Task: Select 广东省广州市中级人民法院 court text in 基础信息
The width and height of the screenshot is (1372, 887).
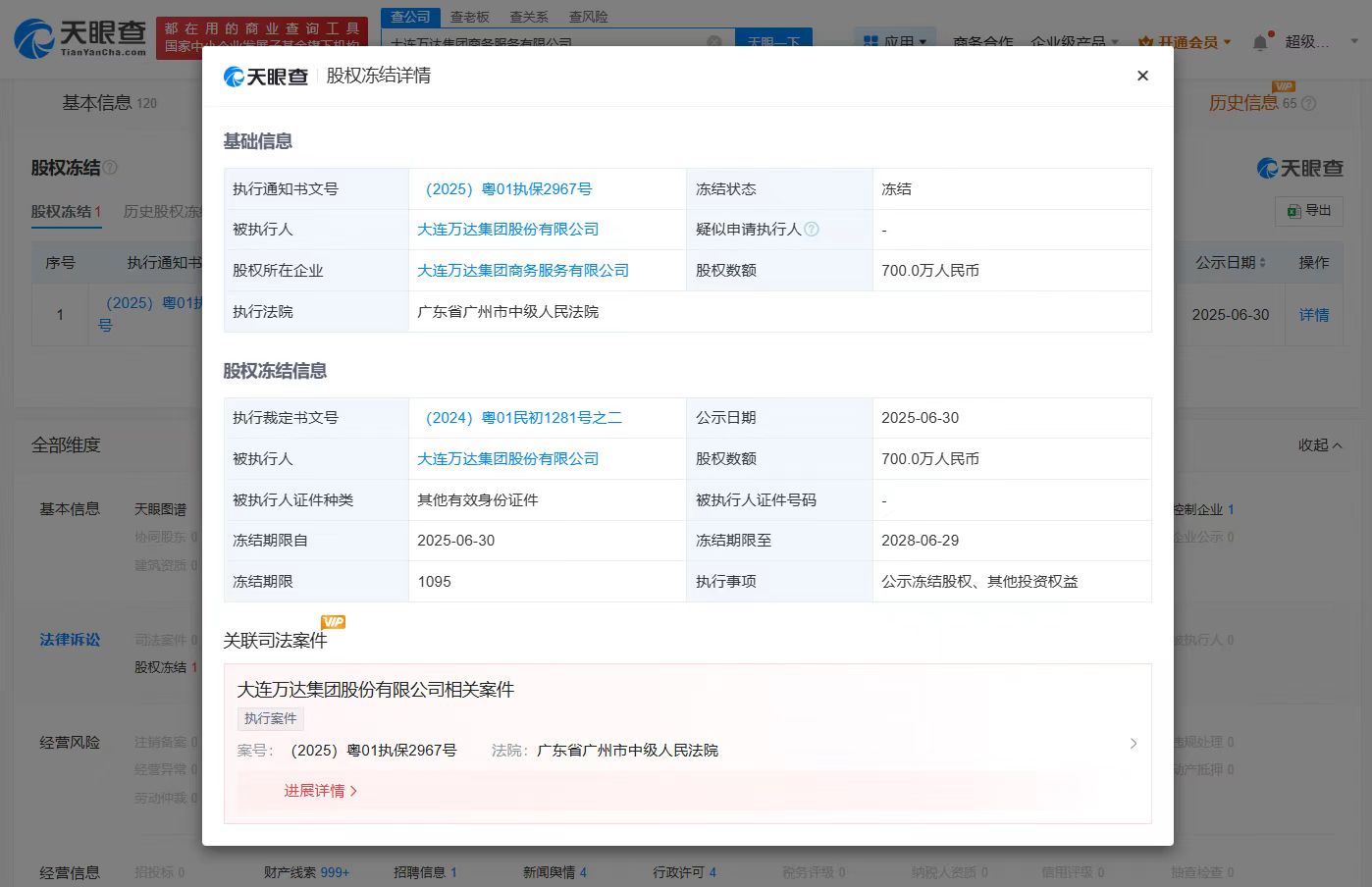Action: [x=507, y=311]
